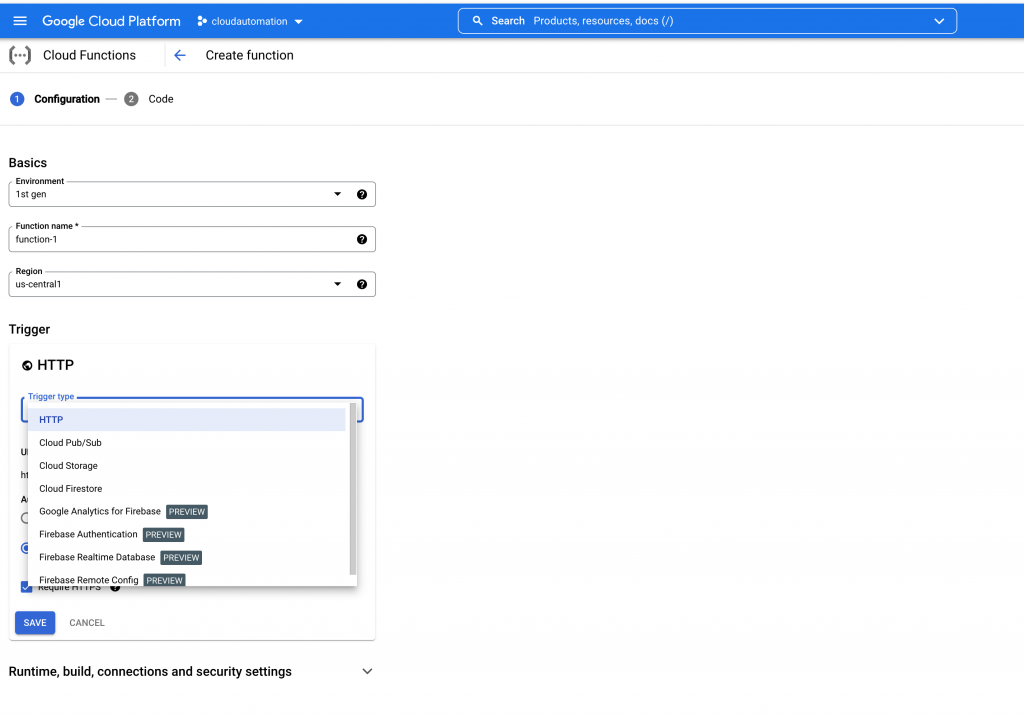Image resolution: width=1024 pixels, height=716 pixels.
Task: Click the step 2 circle badge
Action: pos(131,99)
